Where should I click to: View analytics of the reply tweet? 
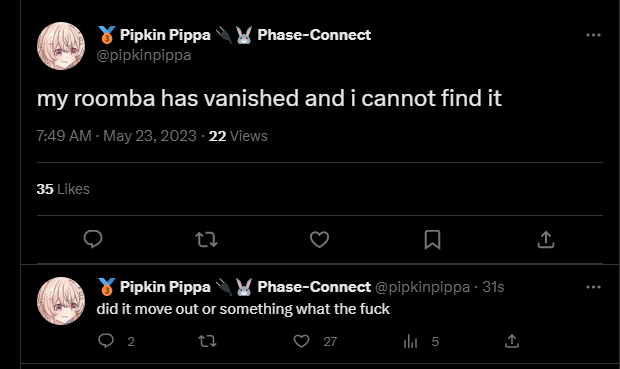pyautogui.click(x=410, y=341)
